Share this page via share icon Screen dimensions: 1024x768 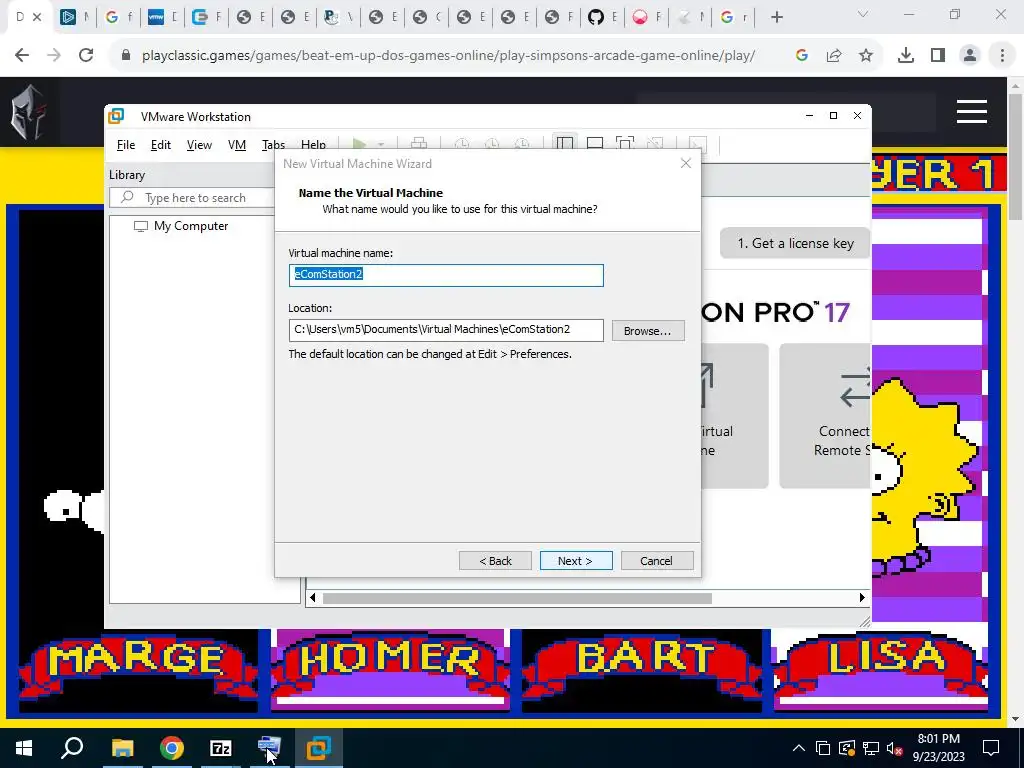[x=834, y=56]
